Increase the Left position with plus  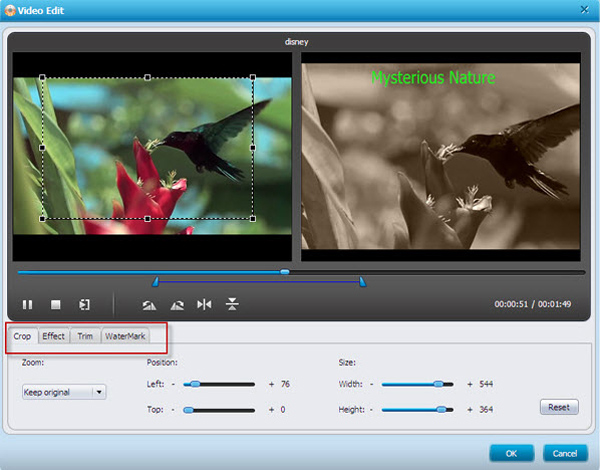pyautogui.click(x=271, y=384)
